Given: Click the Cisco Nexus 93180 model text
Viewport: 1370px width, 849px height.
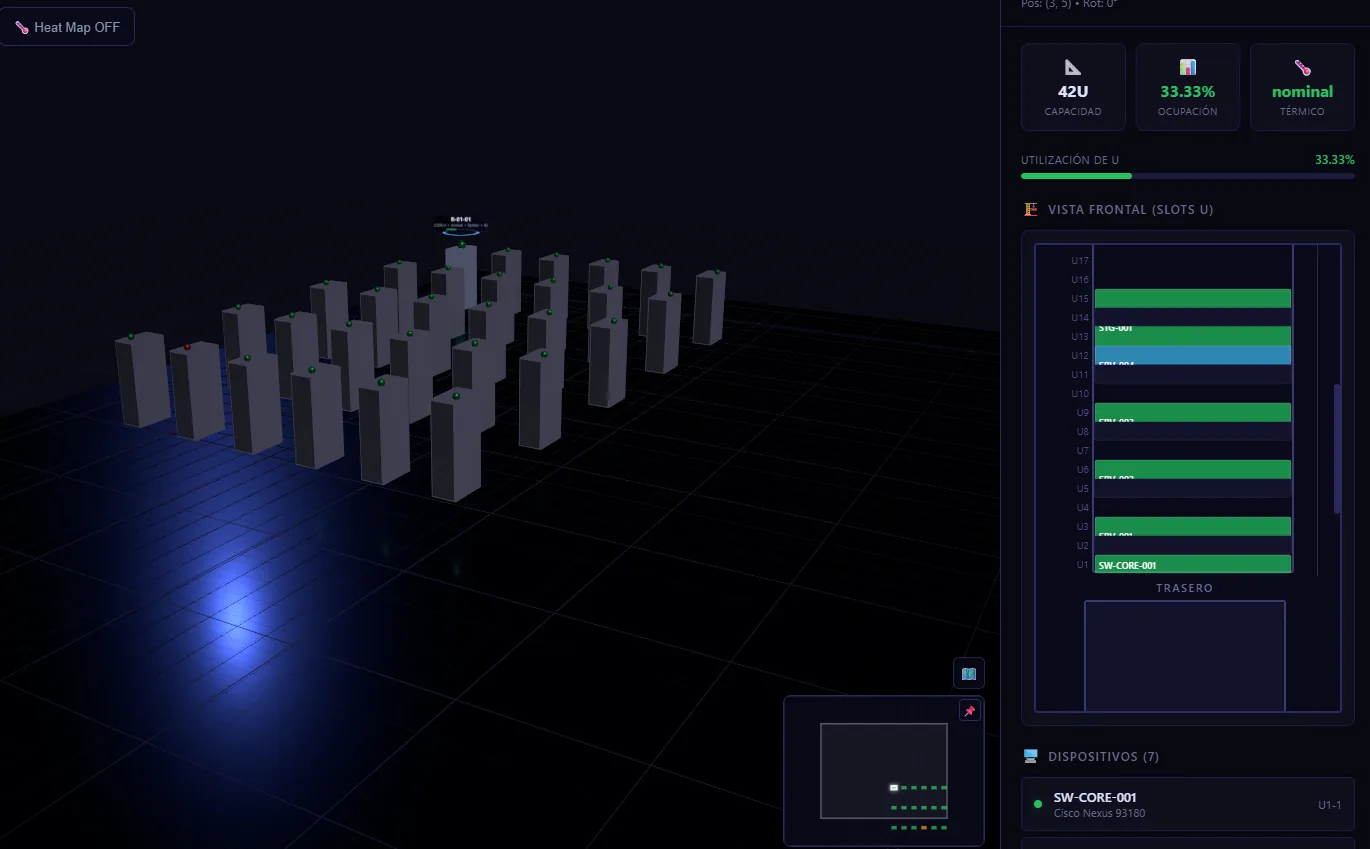Looking at the screenshot, I should [x=1100, y=813].
